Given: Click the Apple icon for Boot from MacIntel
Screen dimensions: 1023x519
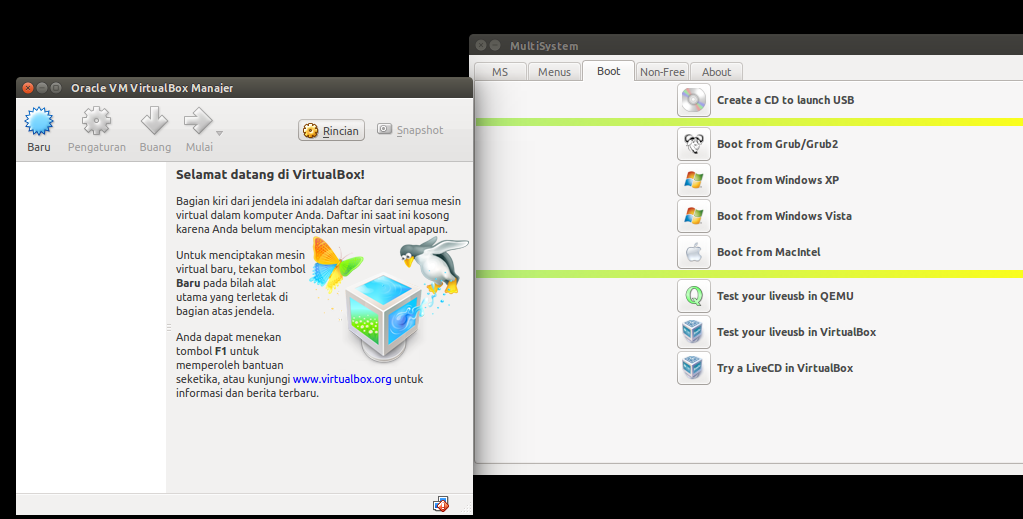Looking at the screenshot, I should click(x=694, y=251).
